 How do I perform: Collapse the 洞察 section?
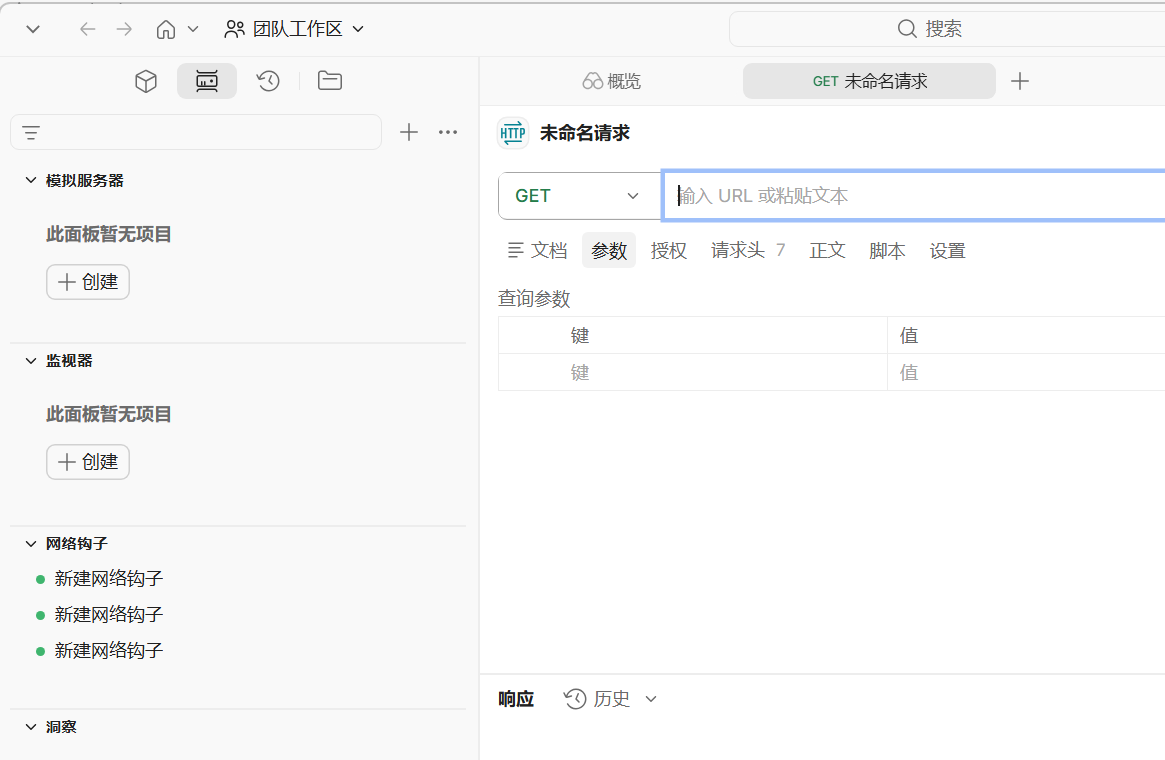(x=30, y=727)
